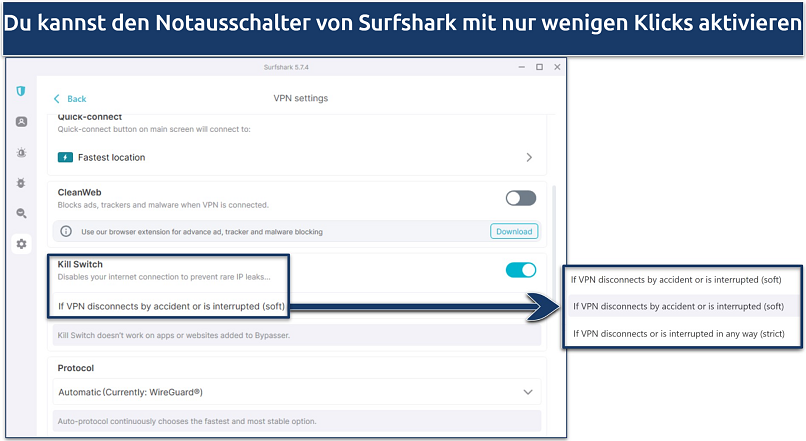Open the Kill Switch mode dropdown
Viewport: 806px width, 441px height.
(x=172, y=306)
